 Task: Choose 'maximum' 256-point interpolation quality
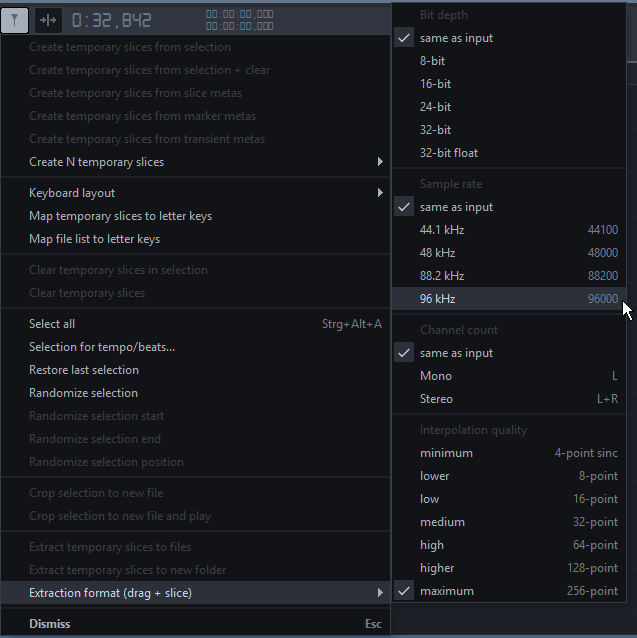coord(447,591)
